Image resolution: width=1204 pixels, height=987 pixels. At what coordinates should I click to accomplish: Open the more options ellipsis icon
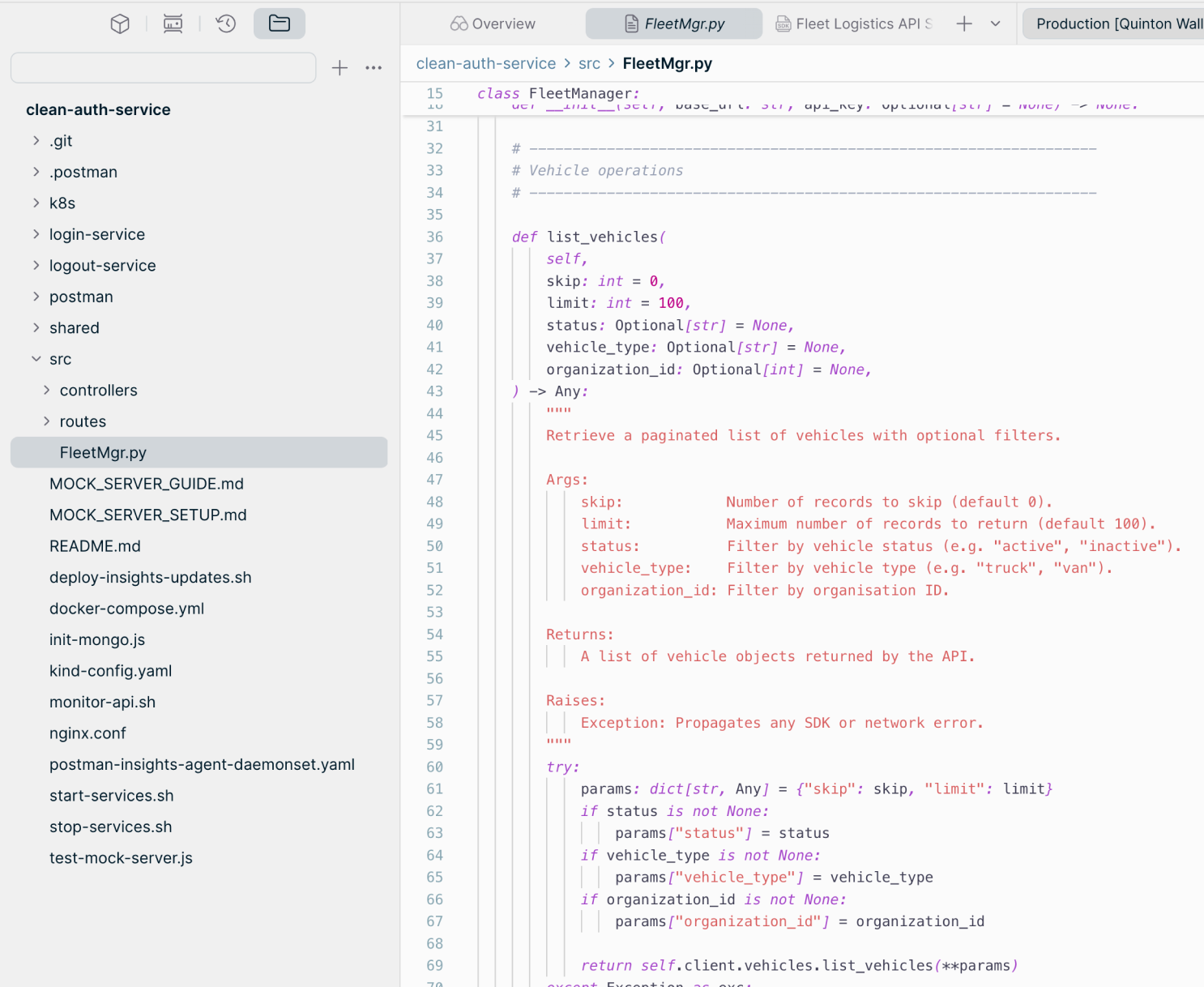click(373, 67)
